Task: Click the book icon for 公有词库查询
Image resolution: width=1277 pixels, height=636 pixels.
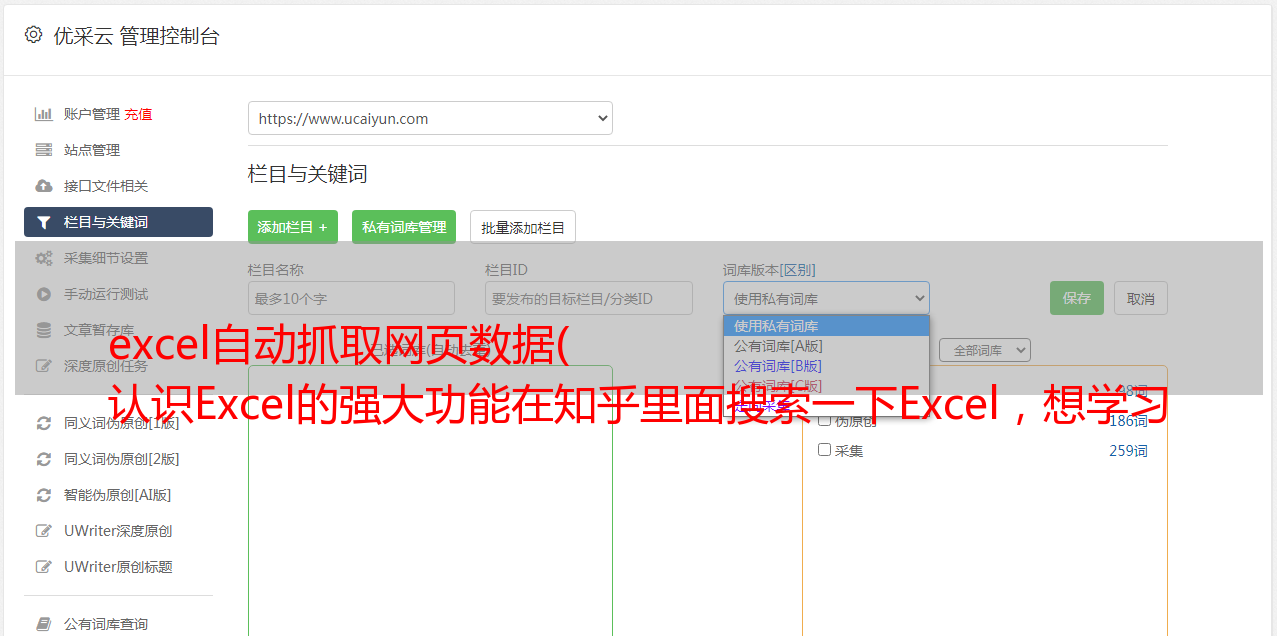Action: pos(44,624)
